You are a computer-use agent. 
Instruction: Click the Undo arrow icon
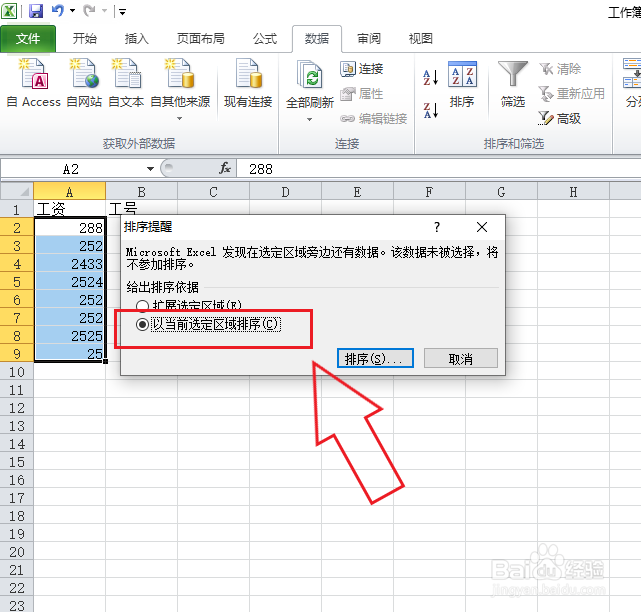tap(58, 11)
